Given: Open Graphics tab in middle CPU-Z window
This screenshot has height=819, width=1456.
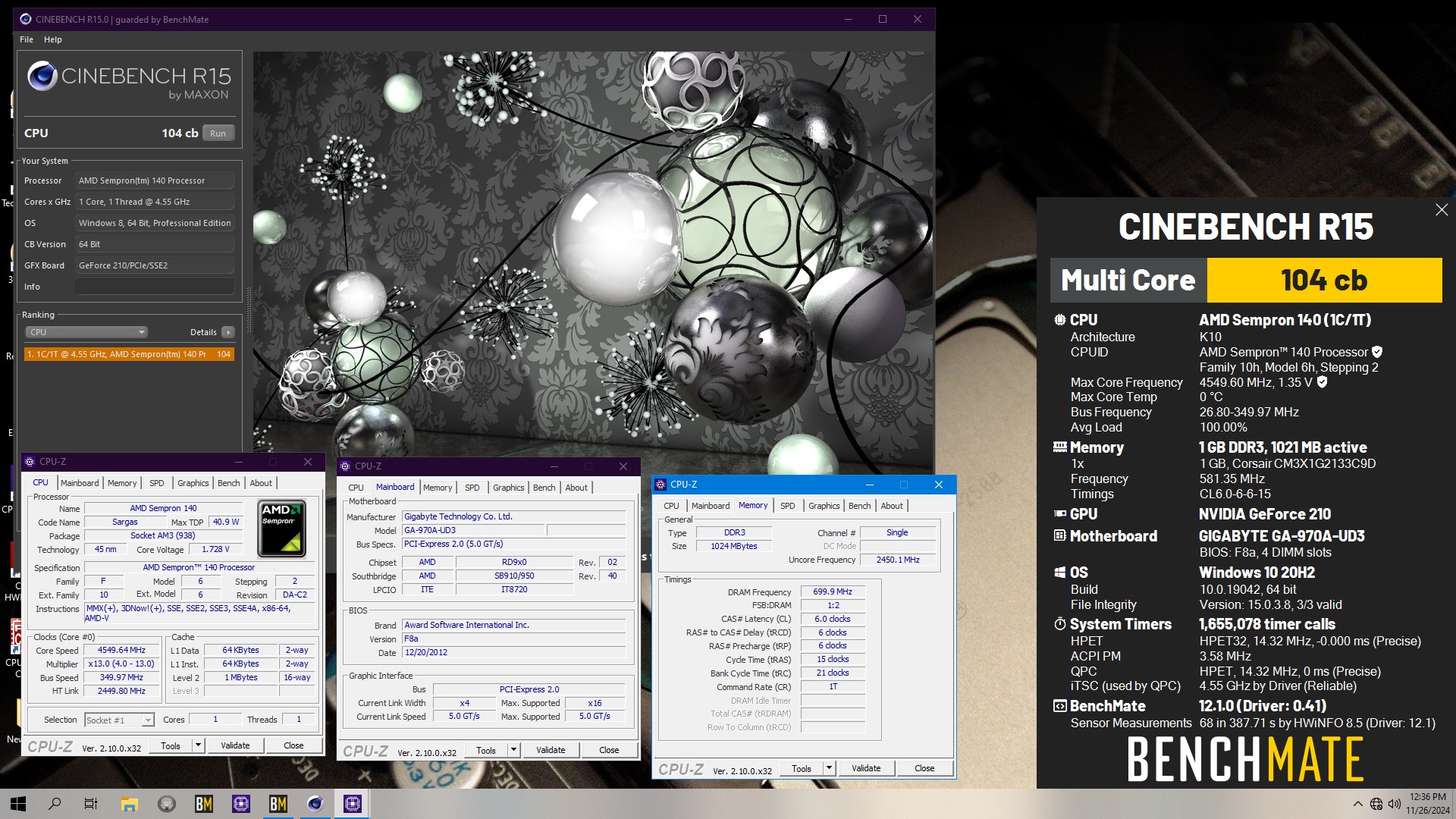Looking at the screenshot, I should click(x=509, y=488).
